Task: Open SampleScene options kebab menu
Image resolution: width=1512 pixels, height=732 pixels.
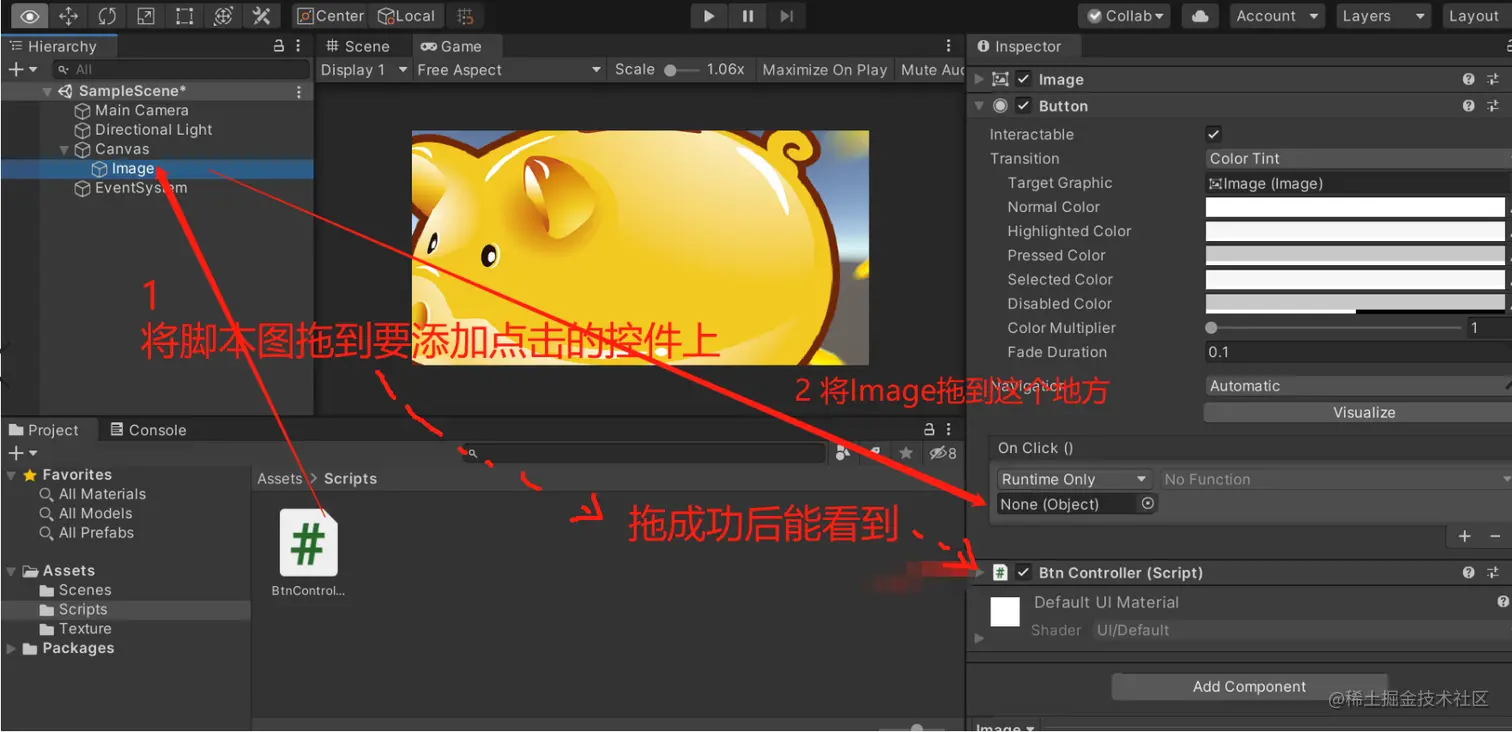Action: coord(298,91)
